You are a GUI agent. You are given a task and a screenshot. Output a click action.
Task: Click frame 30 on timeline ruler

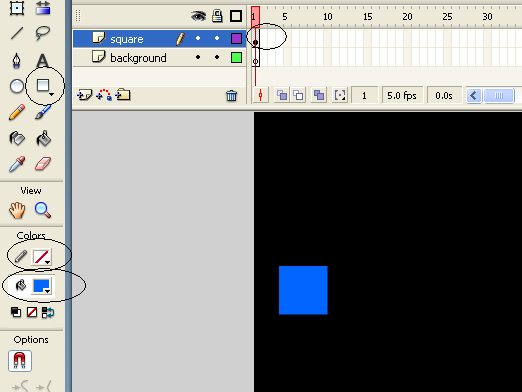[x=487, y=16]
